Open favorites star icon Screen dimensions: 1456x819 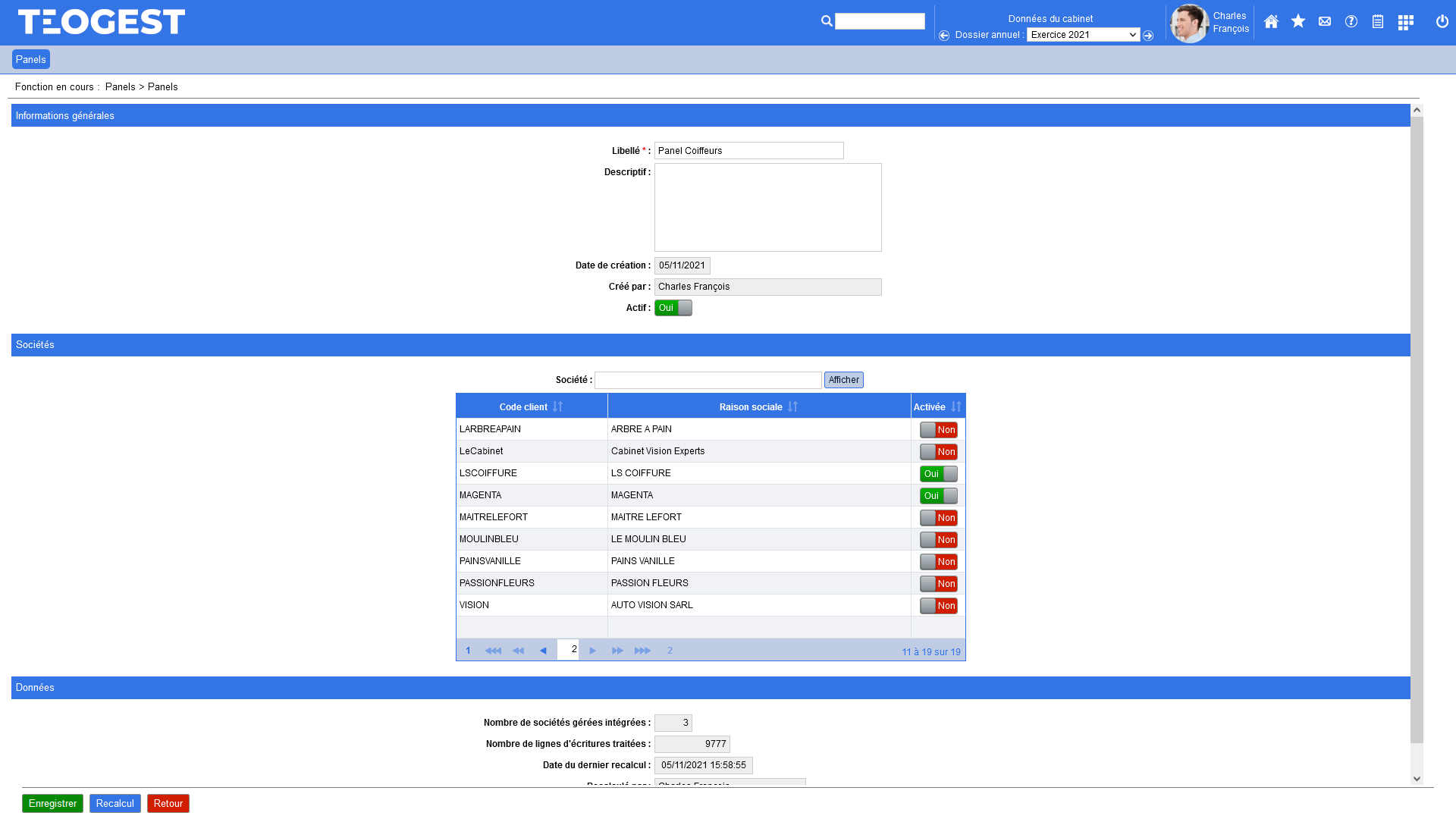pos(1298,22)
